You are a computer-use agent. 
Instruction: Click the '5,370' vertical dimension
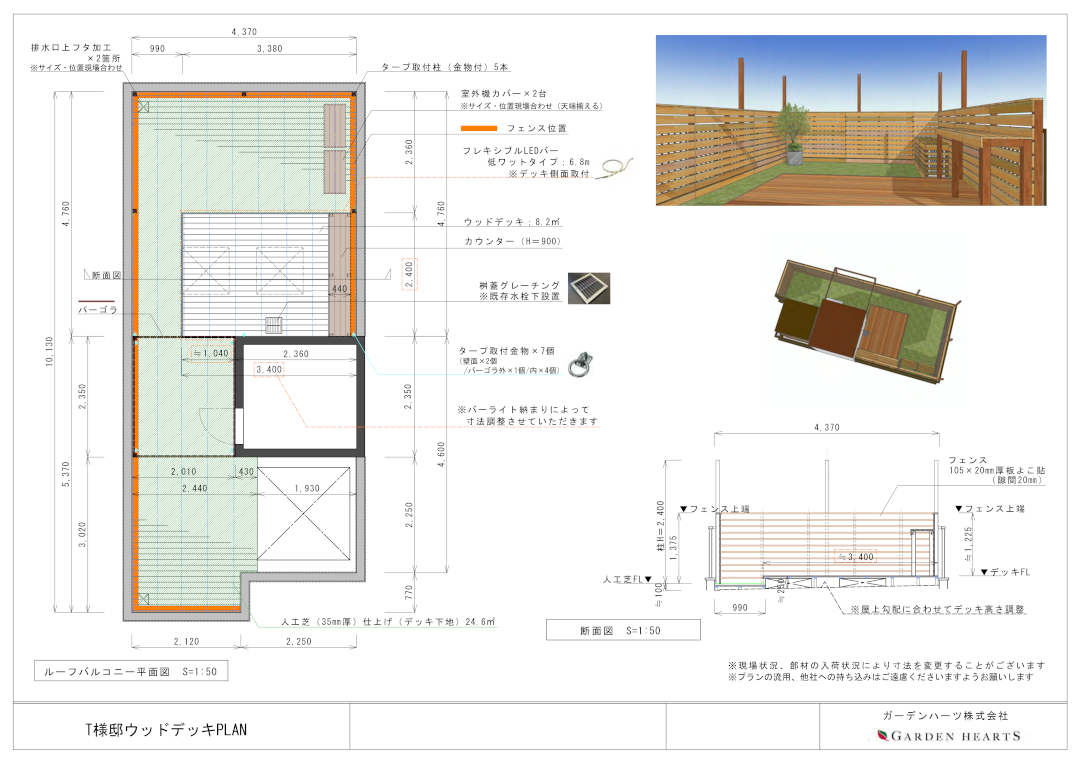point(65,474)
